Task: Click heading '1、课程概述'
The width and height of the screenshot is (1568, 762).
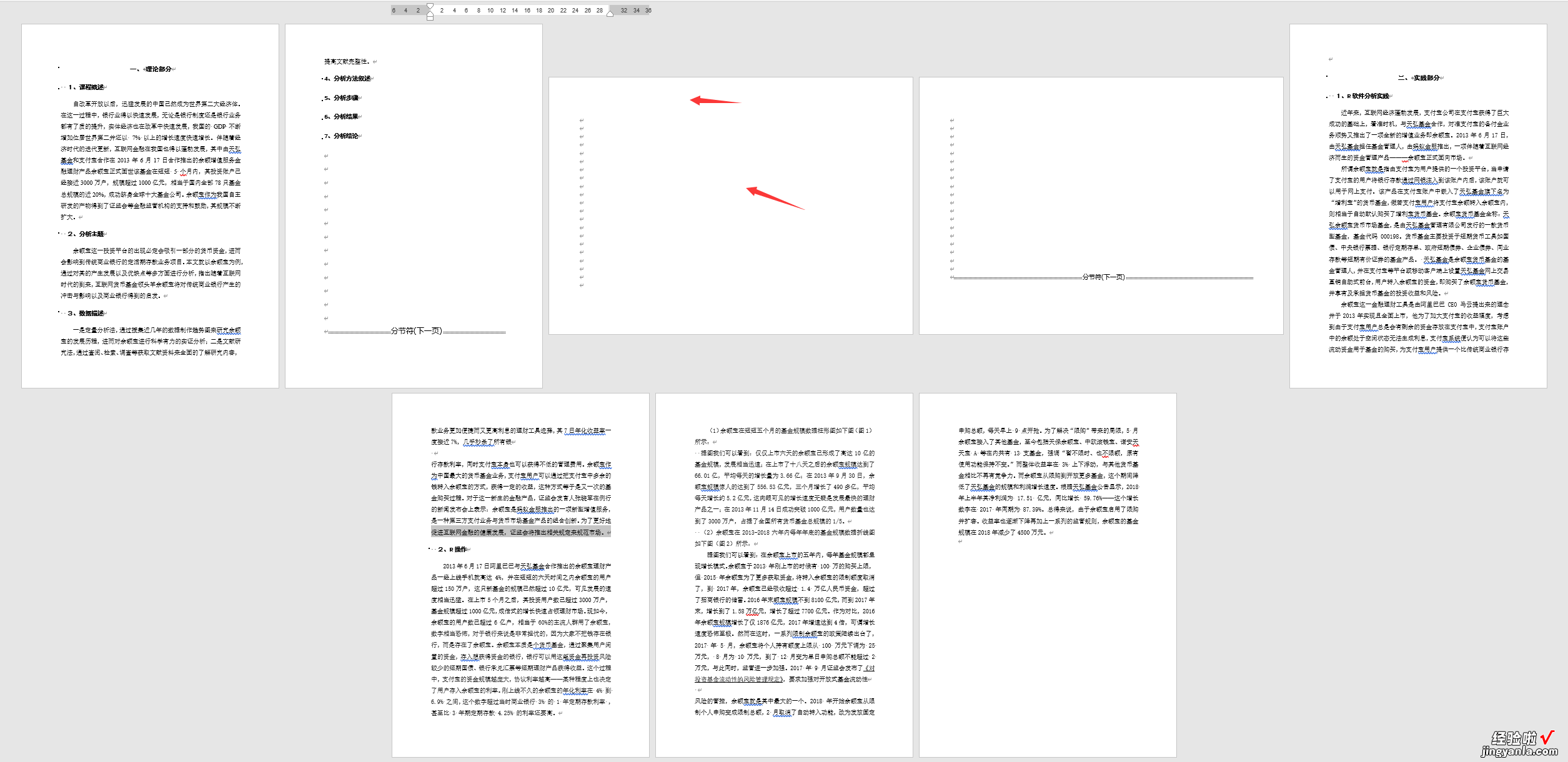Action: 86,87
